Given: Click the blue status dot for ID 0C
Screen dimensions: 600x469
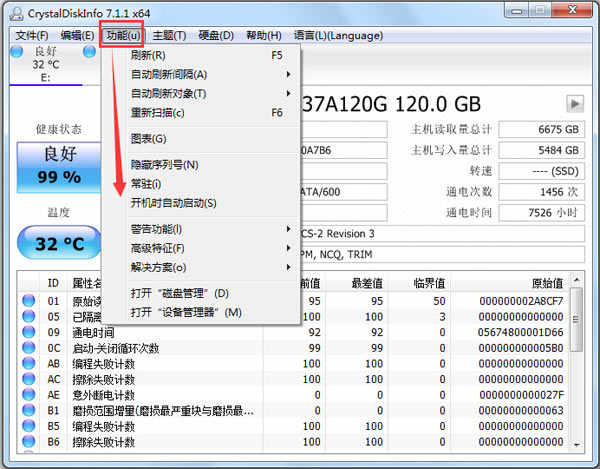Looking at the screenshot, I should (29, 348).
